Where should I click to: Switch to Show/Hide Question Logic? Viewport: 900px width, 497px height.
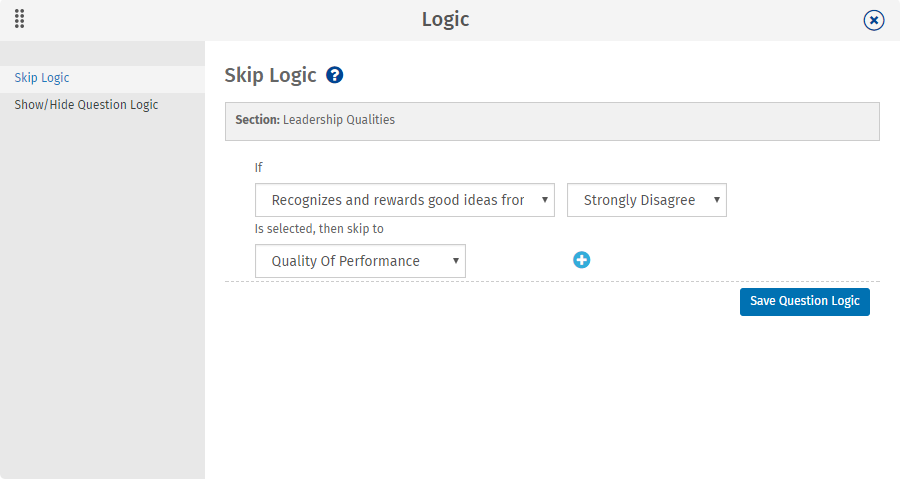pyautogui.click(x=86, y=105)
